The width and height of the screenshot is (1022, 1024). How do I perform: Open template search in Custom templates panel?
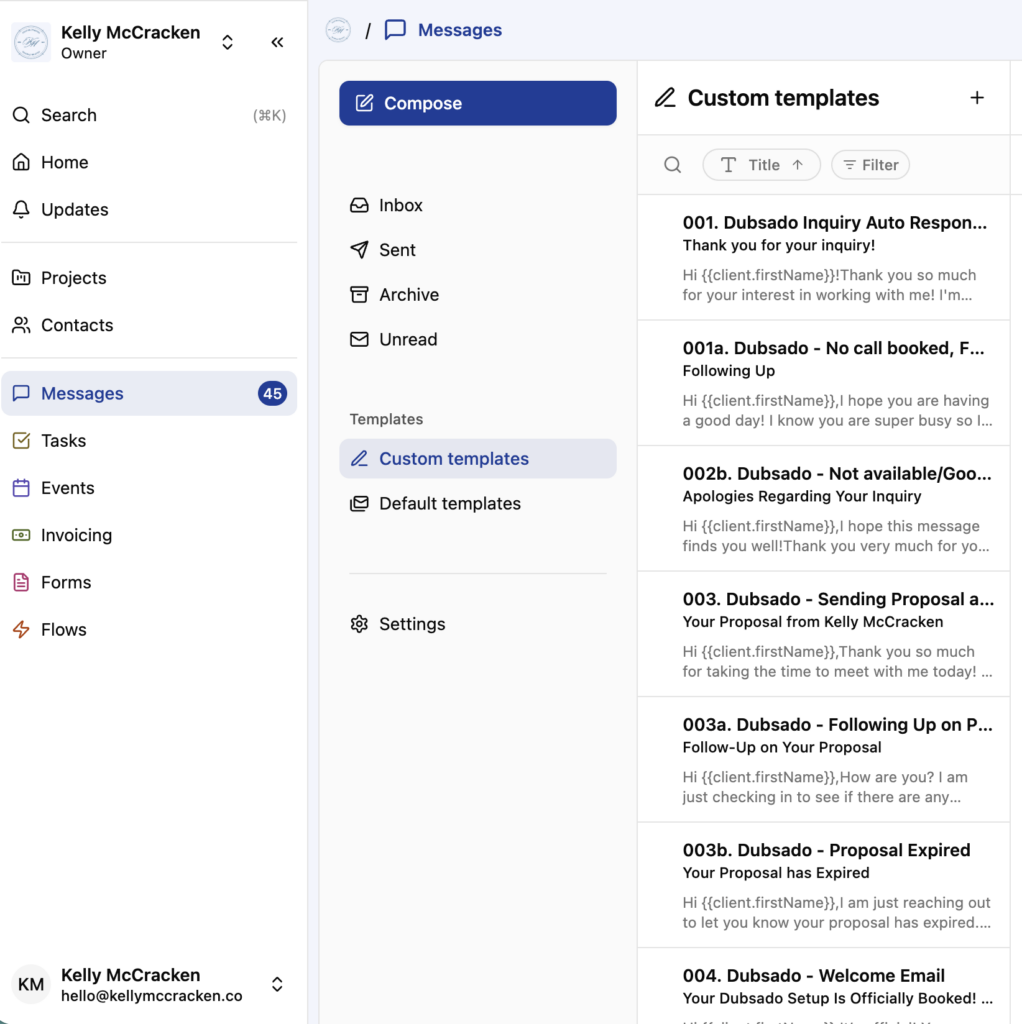click(672, 164)
